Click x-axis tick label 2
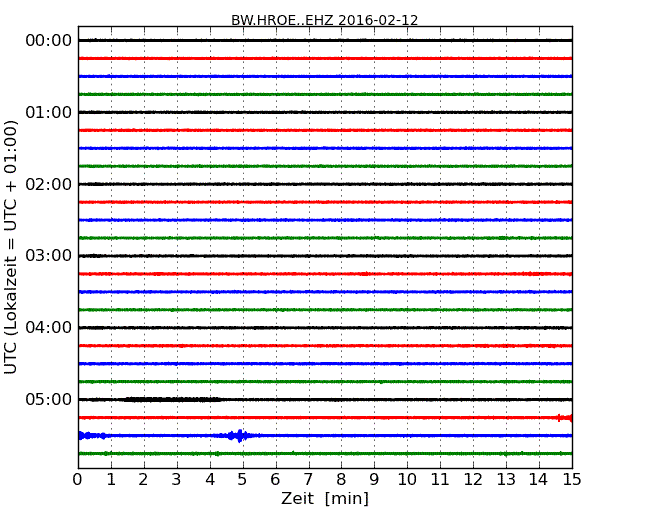This screenshot has height=520, width=650. [x=144, y=479]
